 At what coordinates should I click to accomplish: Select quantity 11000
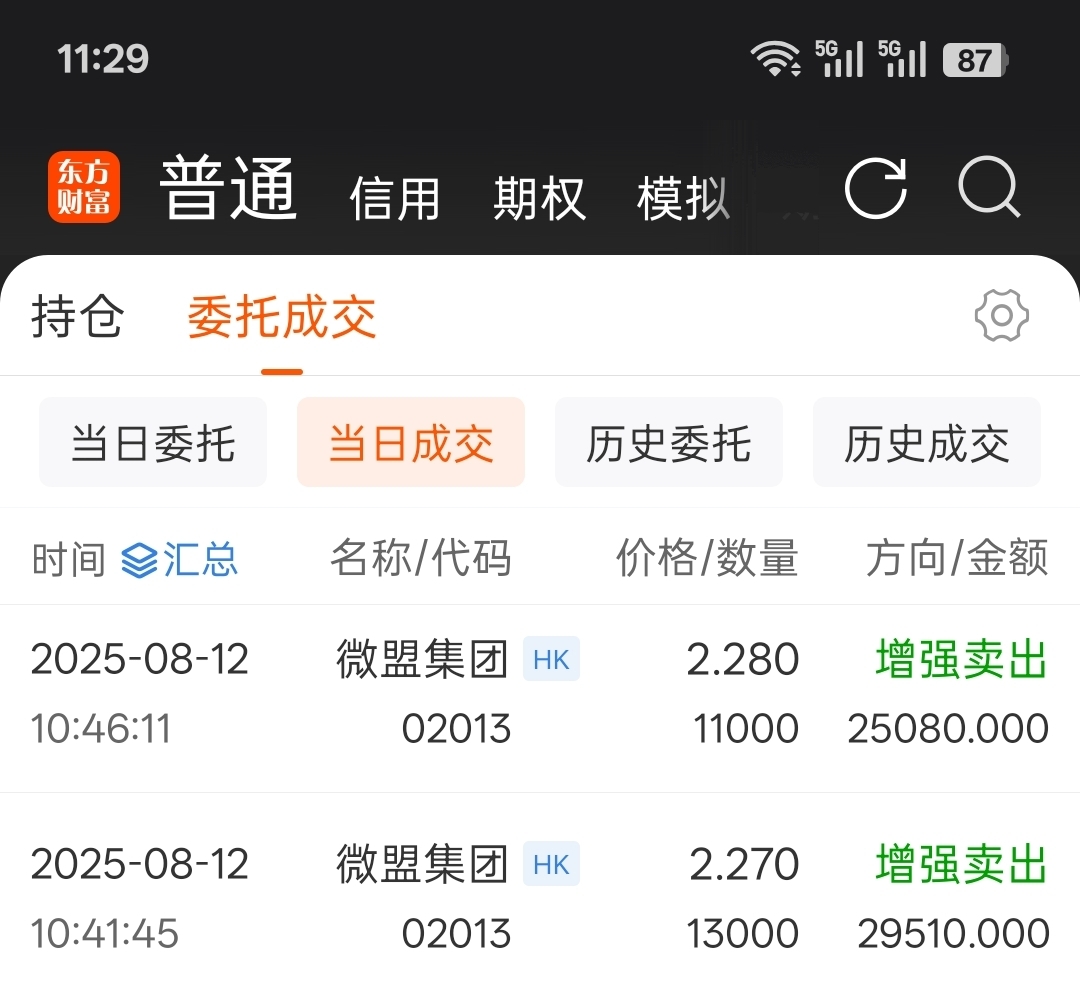coord(746,729)
